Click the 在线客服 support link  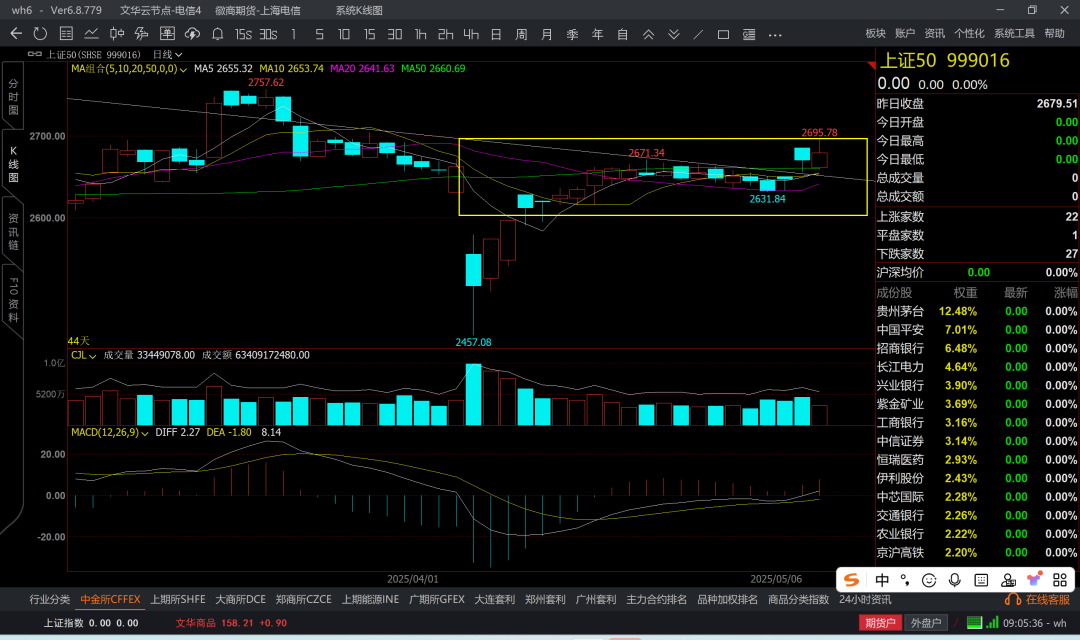[1040, 600]
